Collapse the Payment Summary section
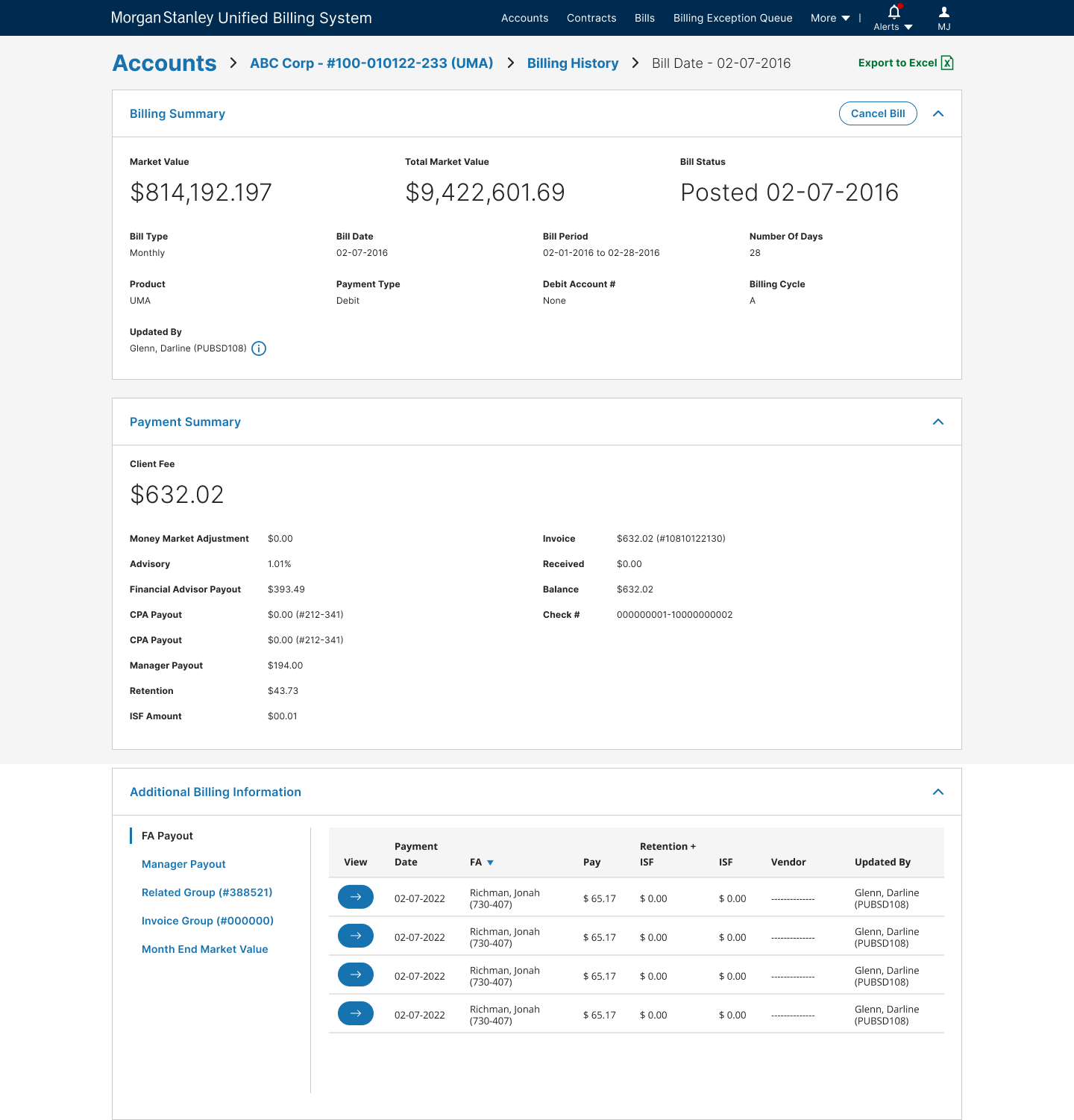The height and width of the screenshot is (1120, 1074). [x=938, y=422]
